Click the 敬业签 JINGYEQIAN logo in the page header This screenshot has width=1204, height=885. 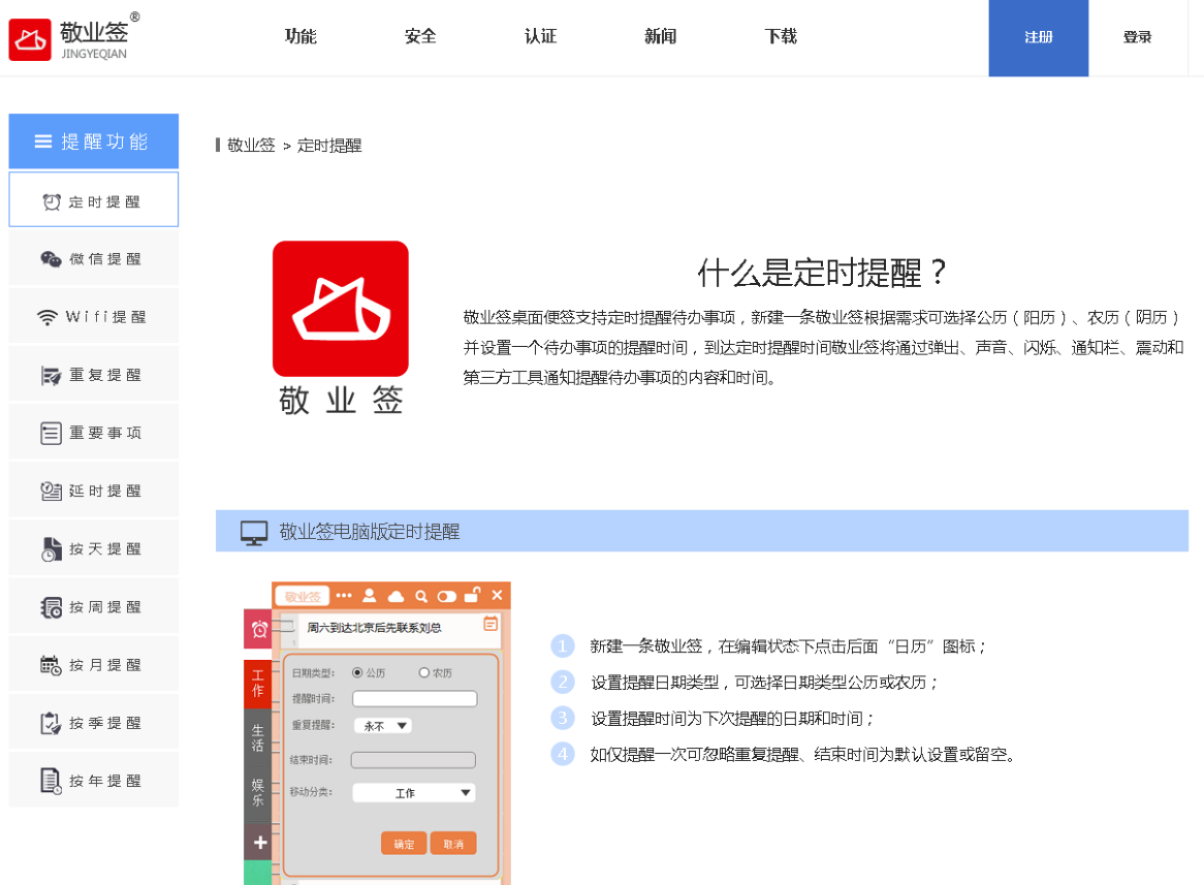74,37
